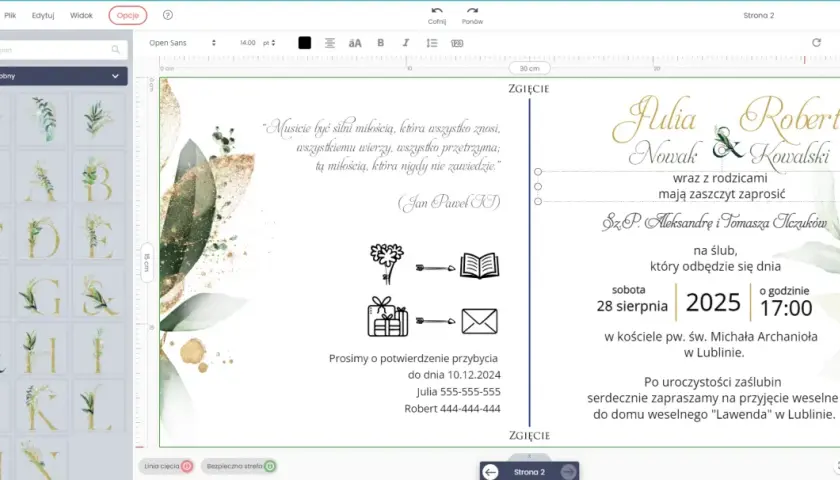Click the Cofnij undo icon
The height and width of the screenshot is (480, 840).
click(437, 11)
